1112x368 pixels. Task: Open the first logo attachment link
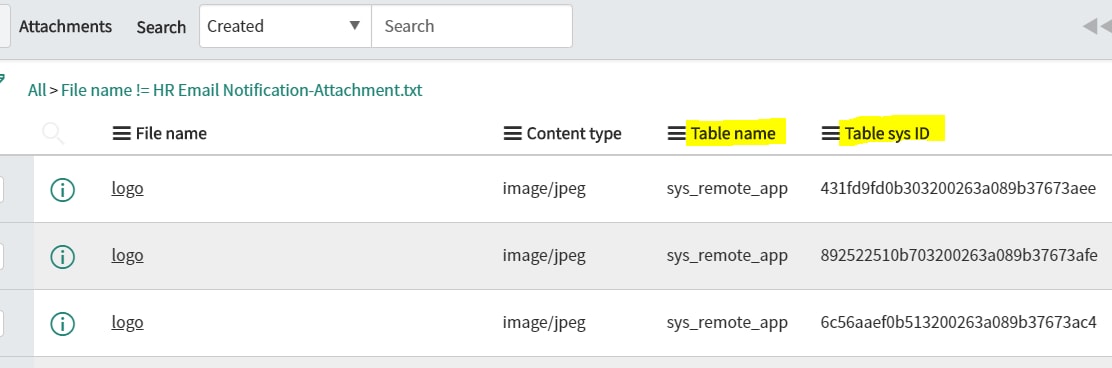(x=128, y=189)
